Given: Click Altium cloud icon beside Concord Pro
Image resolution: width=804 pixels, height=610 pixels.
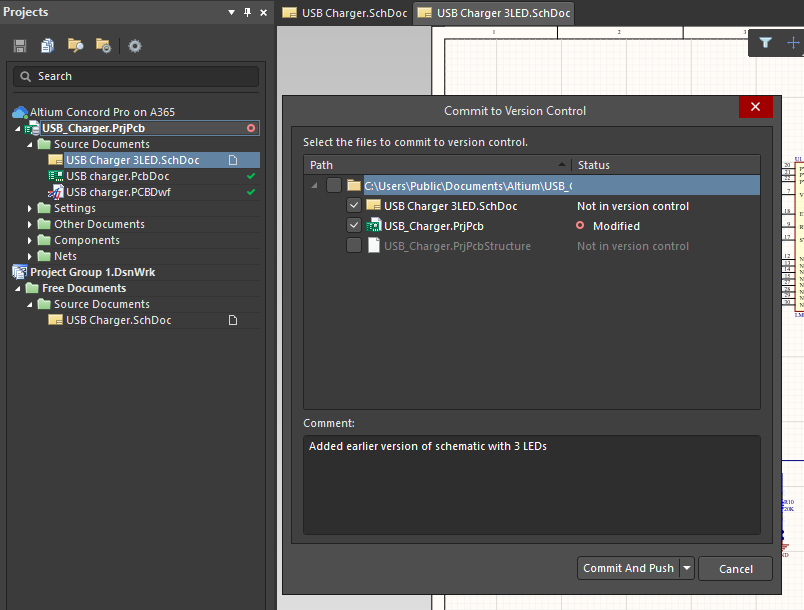Looking at the screenshot, I should click(x=20, y=112).
